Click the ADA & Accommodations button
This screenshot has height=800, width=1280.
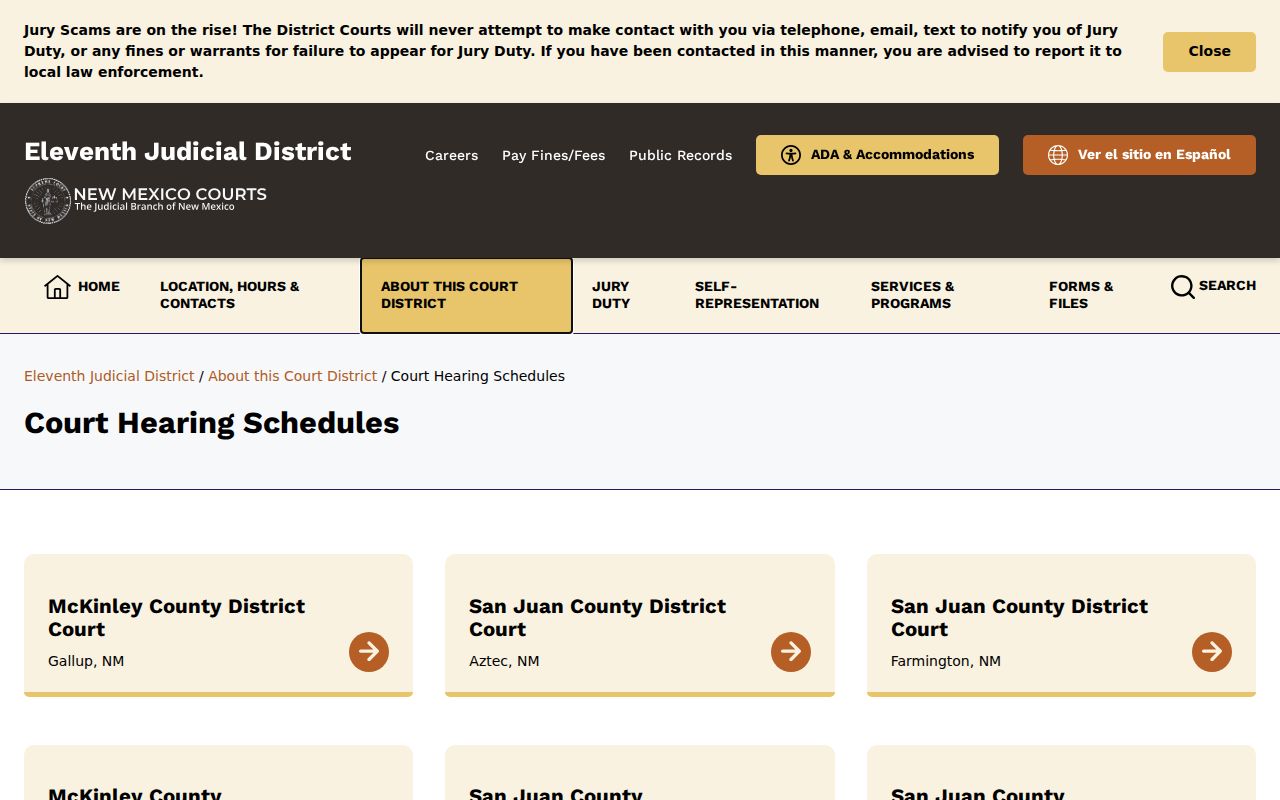(x=877, y=155)
